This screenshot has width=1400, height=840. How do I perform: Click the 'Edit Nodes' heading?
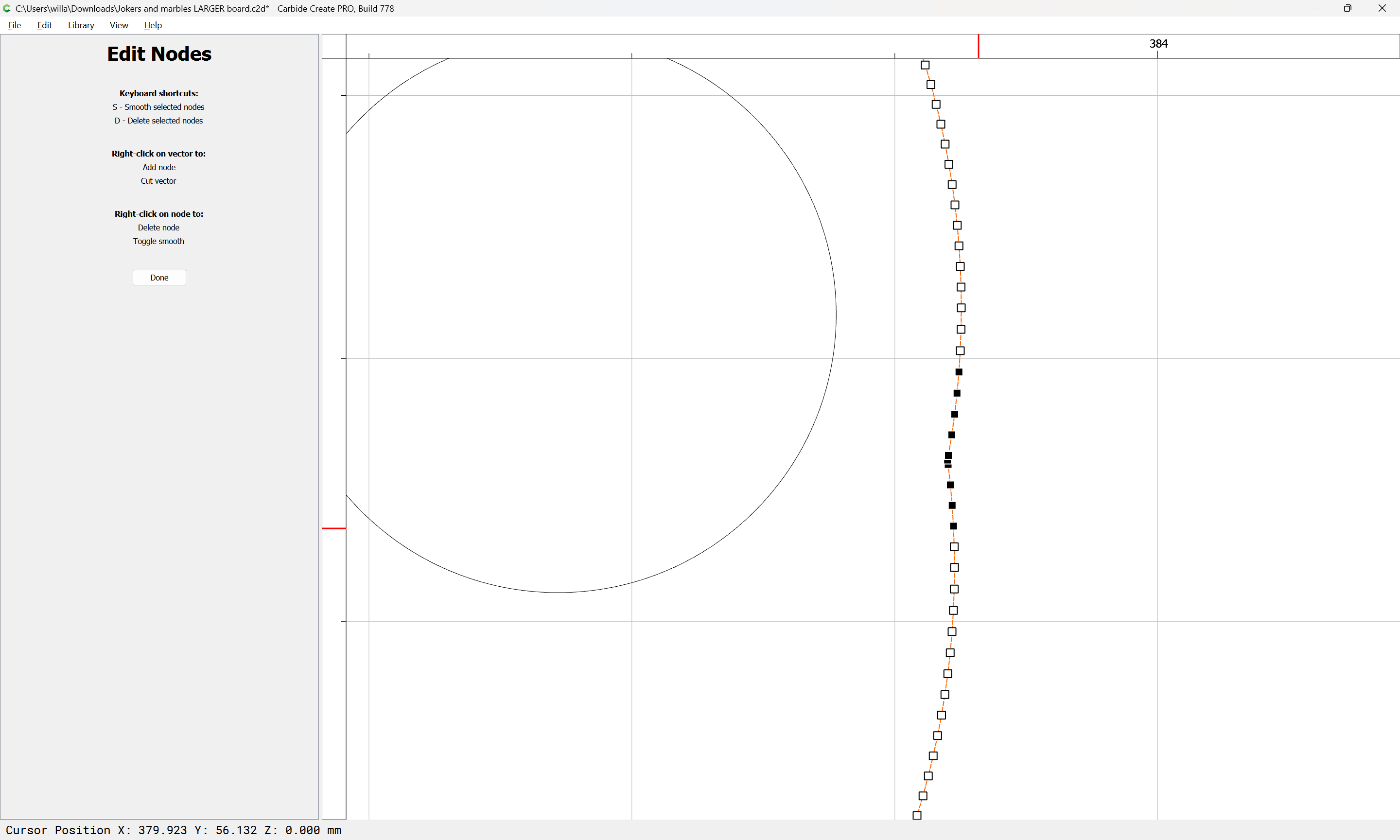tap(159, 54)
